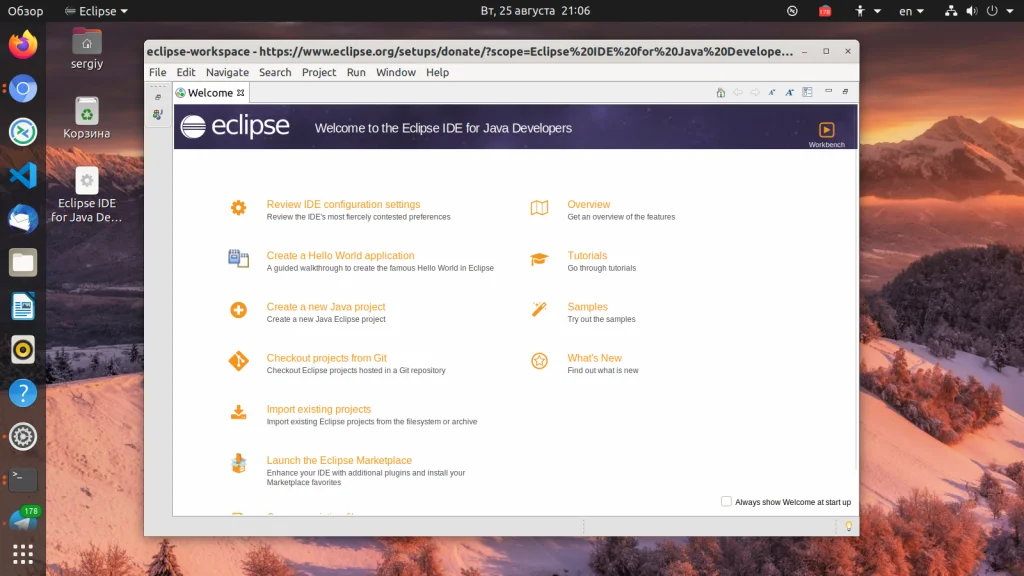Click the customize page layout icon
1024x576 pixels.
(807, 92)
